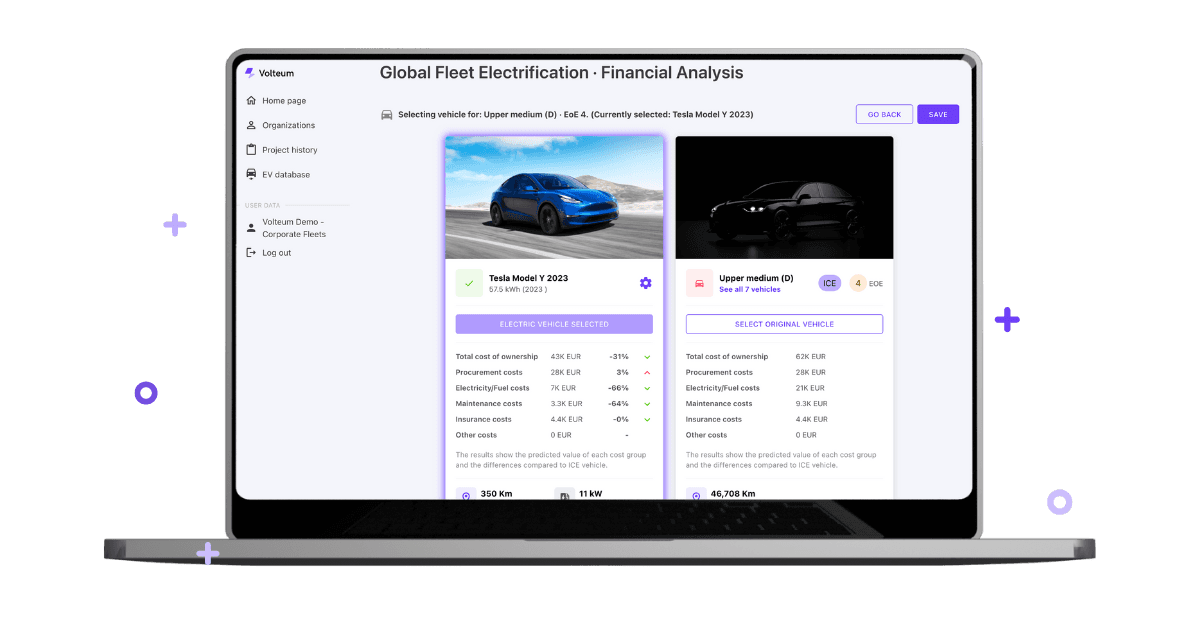Click the USER DATA sidebar section label
The height and width of the screenshot is (628, 1200).
pyautogui.click(x=263, y=206)
